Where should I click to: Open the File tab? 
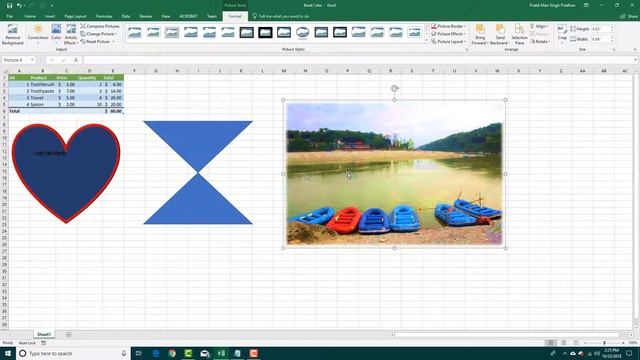pos(9,16)
